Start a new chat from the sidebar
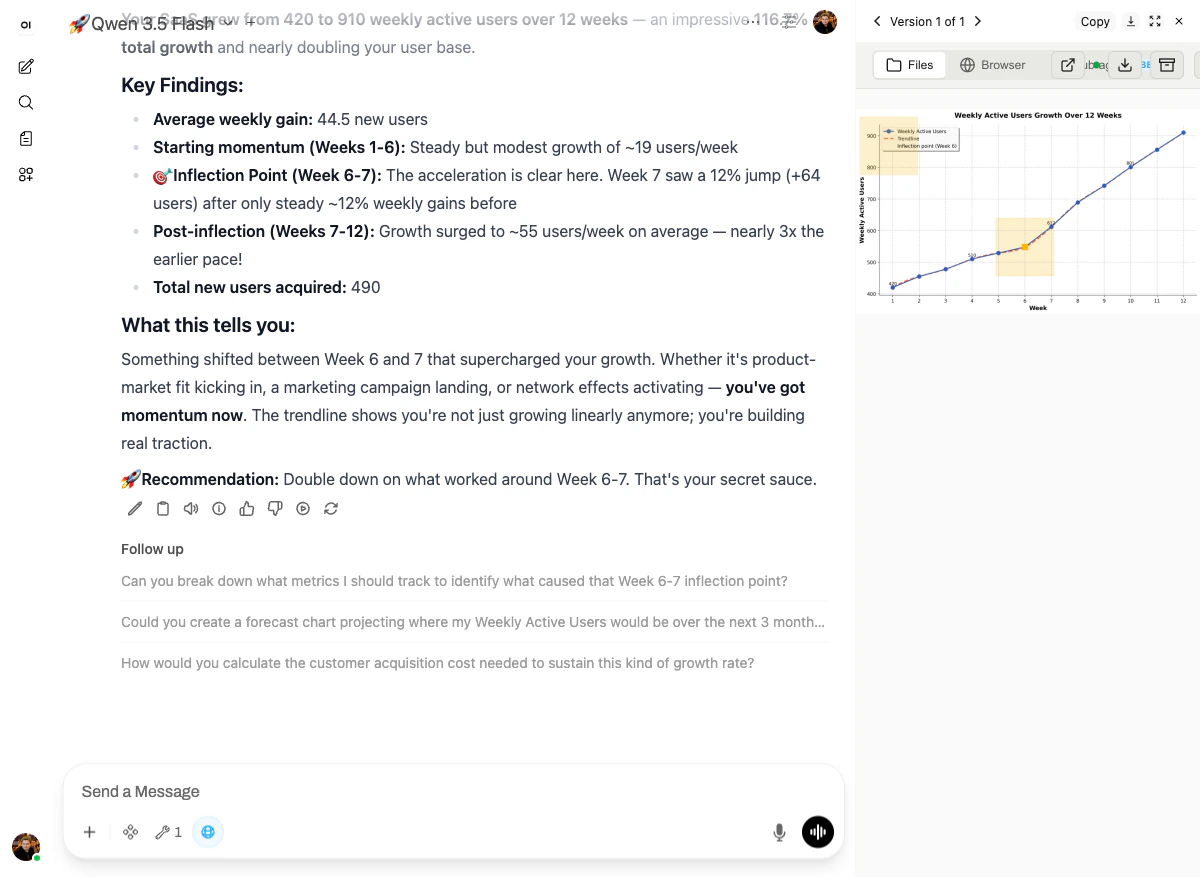 [x=25, y=66]
